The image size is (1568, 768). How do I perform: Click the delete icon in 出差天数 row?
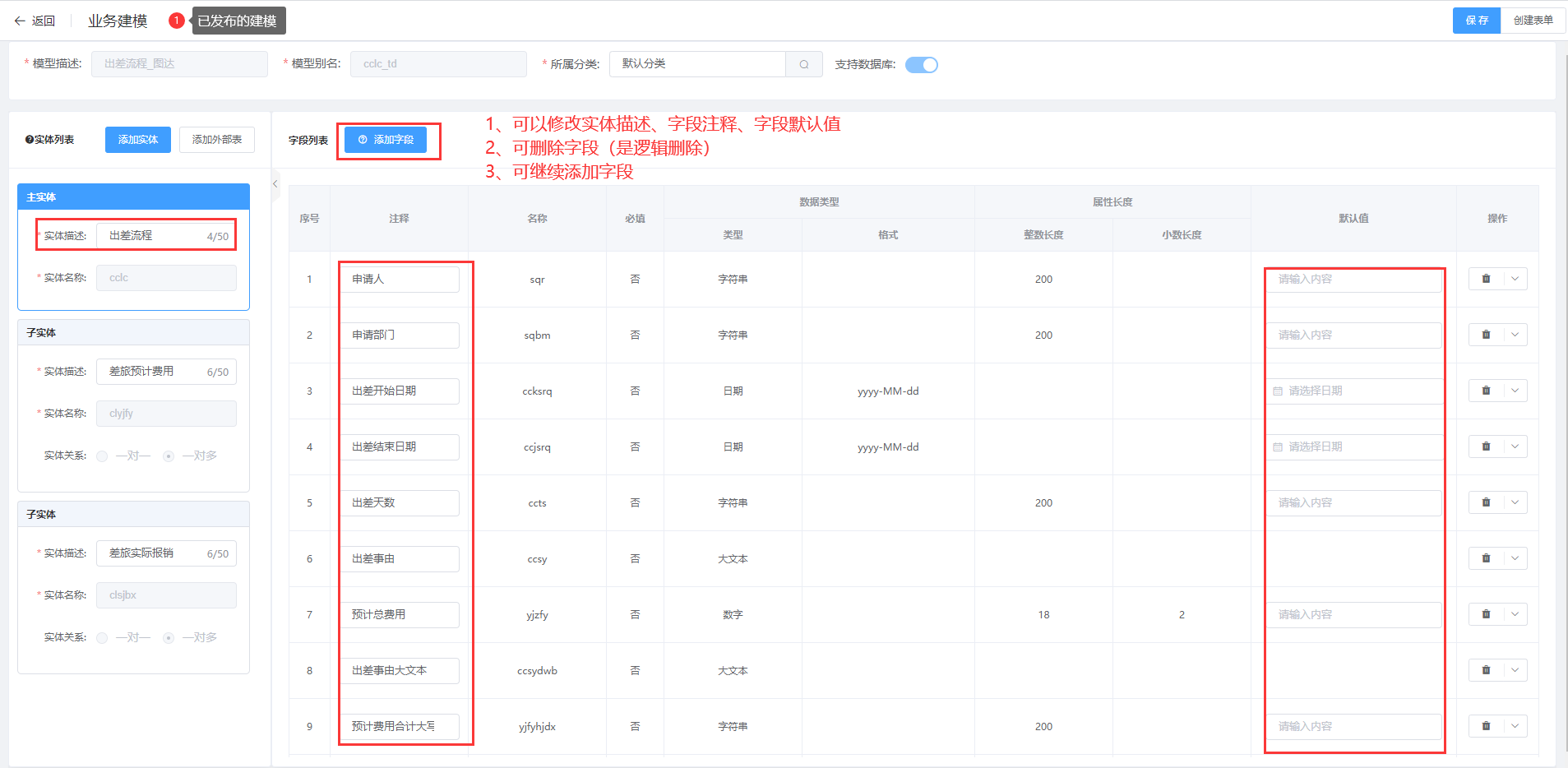(x=1486, y=502)
